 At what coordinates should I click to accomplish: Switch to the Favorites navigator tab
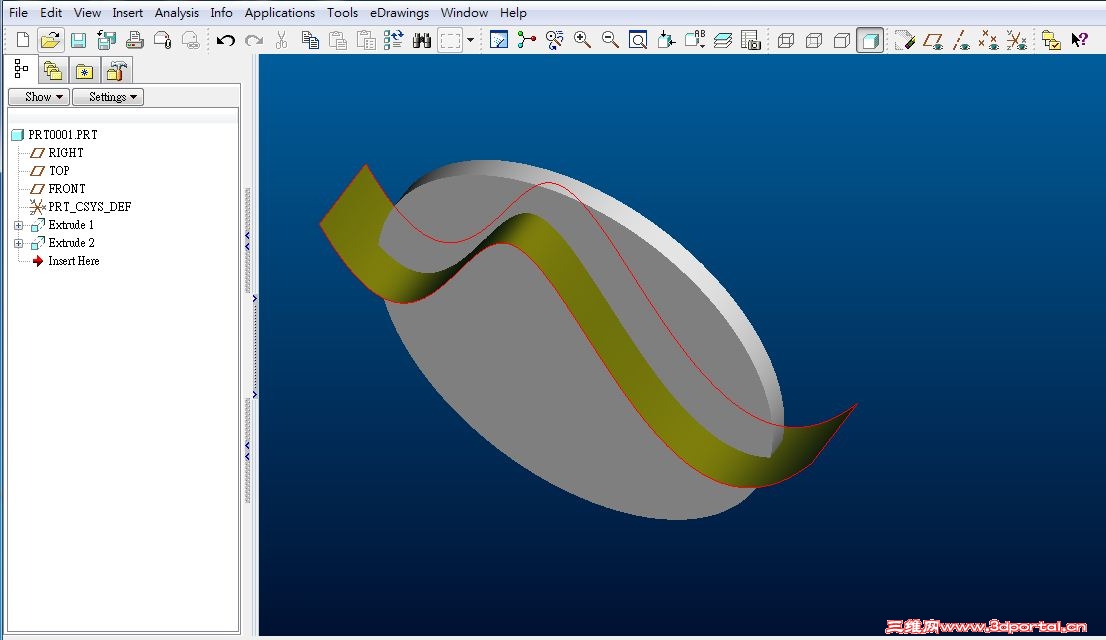point(85,71)
